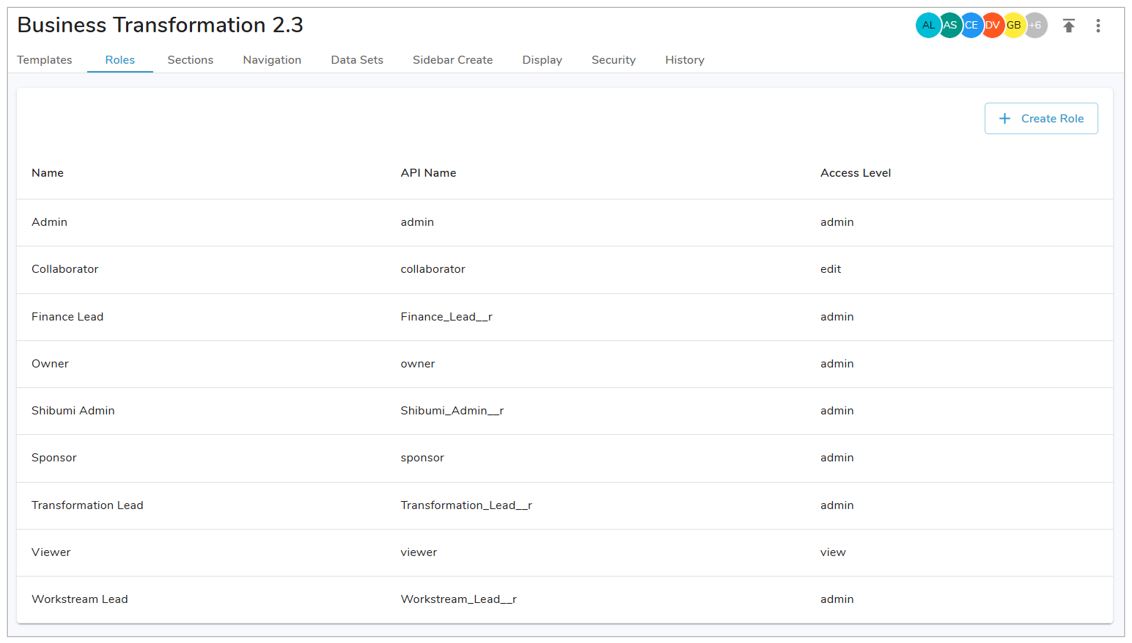Open the Sections tab

190,60
